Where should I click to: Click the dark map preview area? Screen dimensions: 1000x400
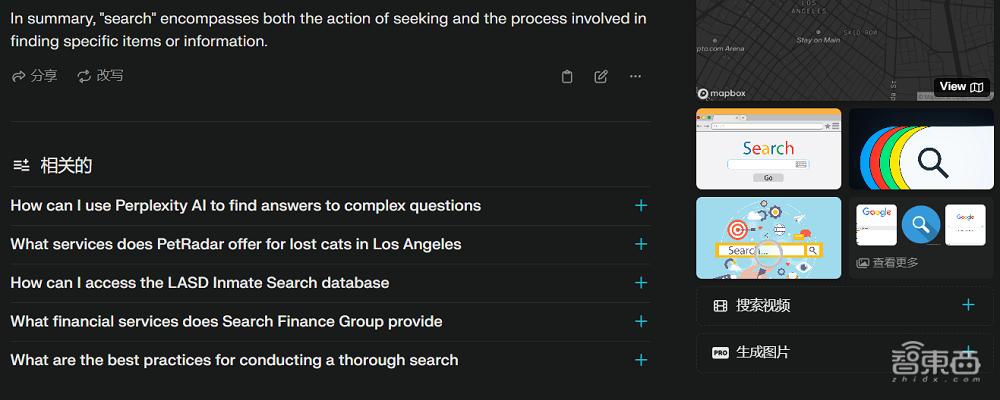point(845,45)
